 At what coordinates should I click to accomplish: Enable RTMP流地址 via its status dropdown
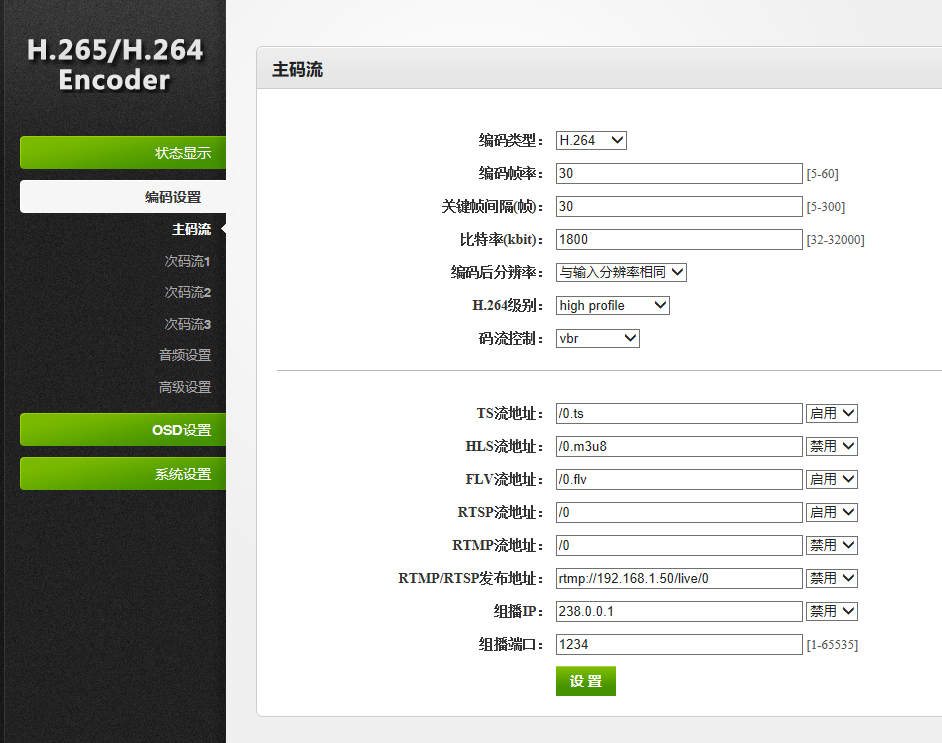[832, 546]
